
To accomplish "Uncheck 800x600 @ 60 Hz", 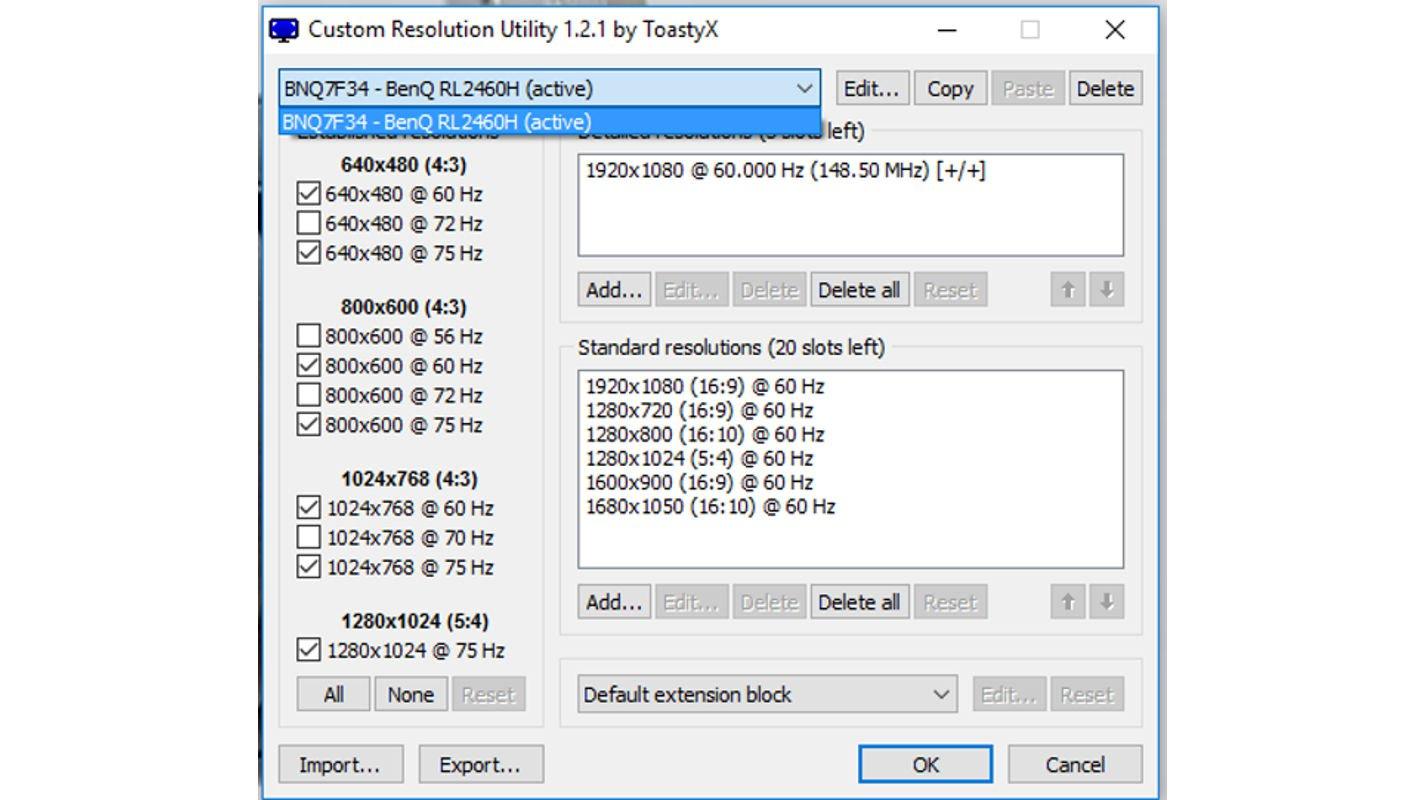I will (x=309, y=366).
